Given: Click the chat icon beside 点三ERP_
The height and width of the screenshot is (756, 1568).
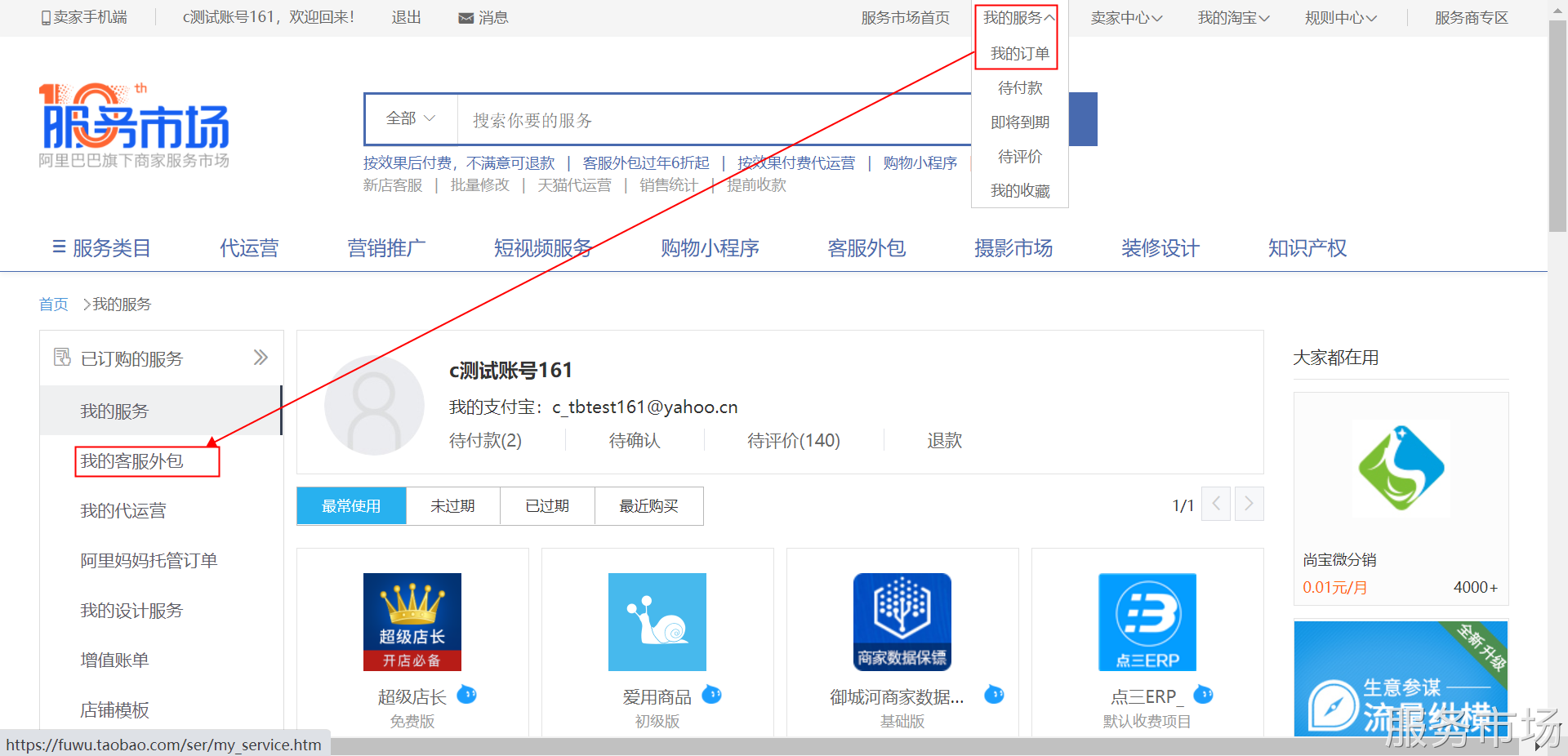Looking at the screenshot, I should tap(1203, 695).
